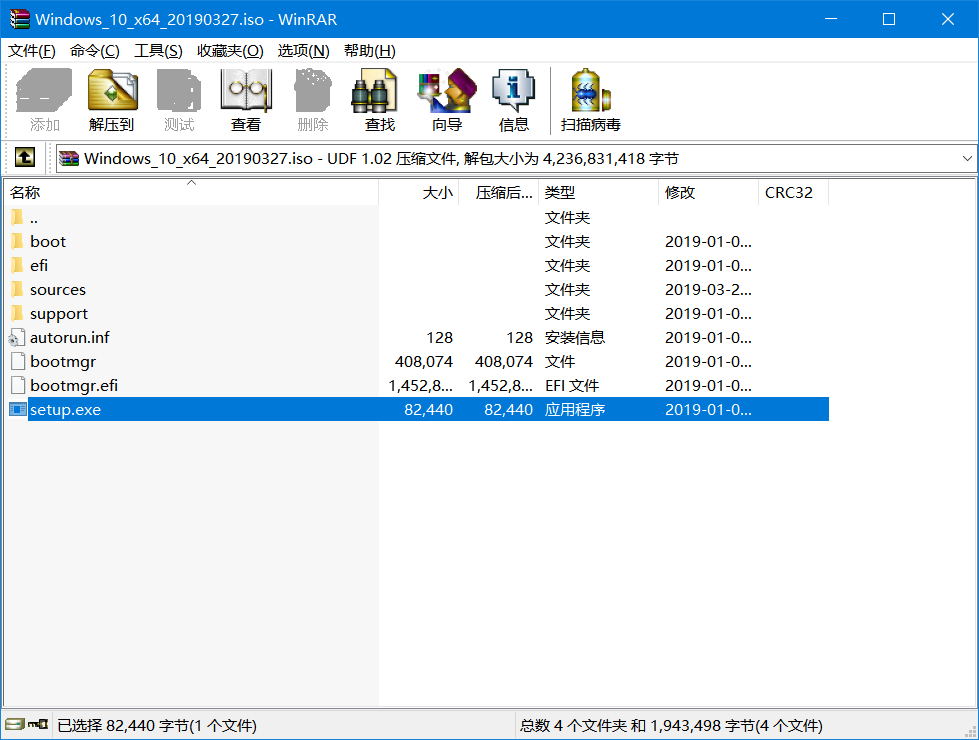Click the efi folder icon

tap(17, 265)
